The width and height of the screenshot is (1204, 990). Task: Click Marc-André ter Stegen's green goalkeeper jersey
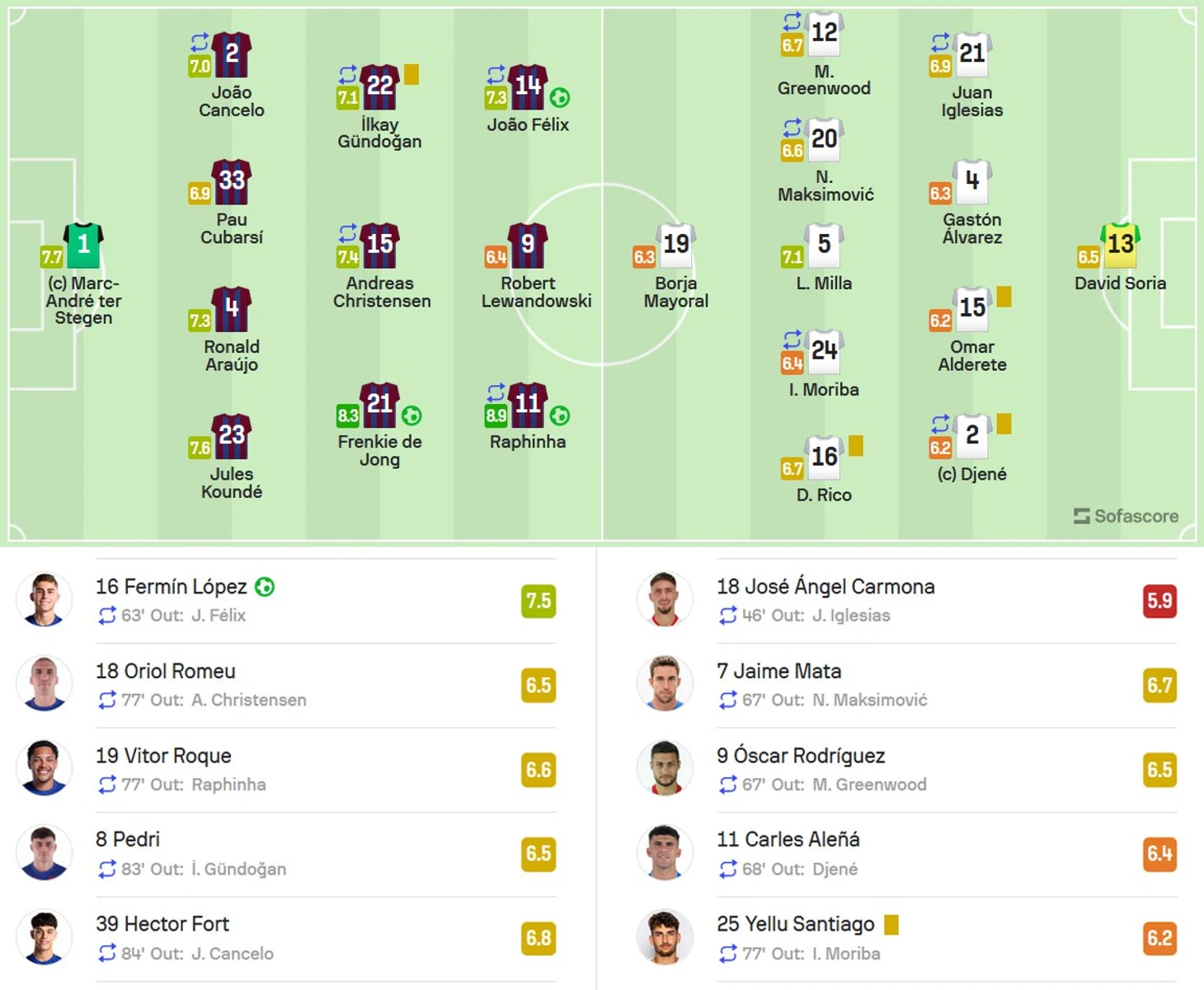click(x=83, y=245)
